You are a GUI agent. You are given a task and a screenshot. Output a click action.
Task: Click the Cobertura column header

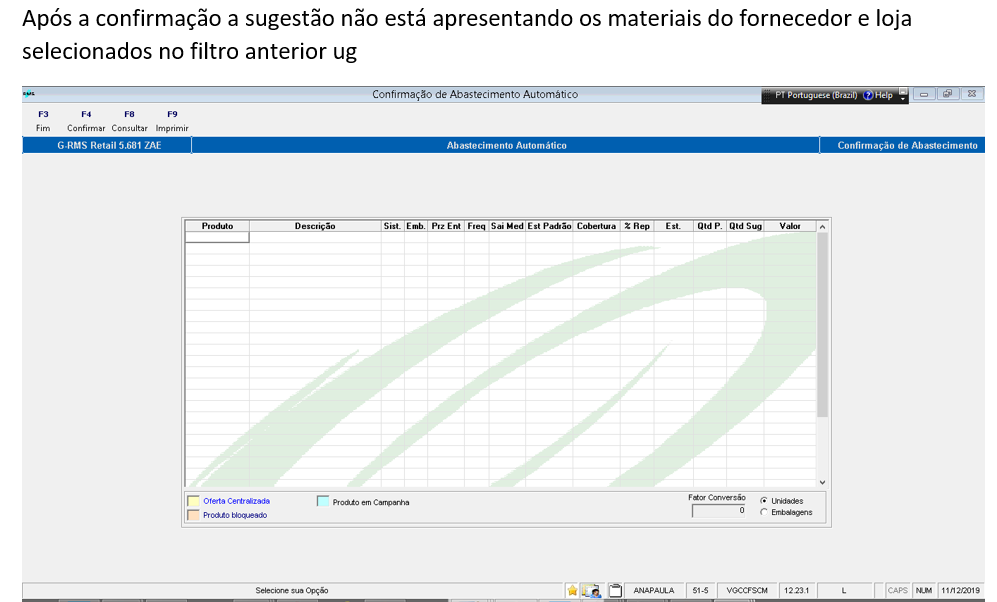point(596,226)
